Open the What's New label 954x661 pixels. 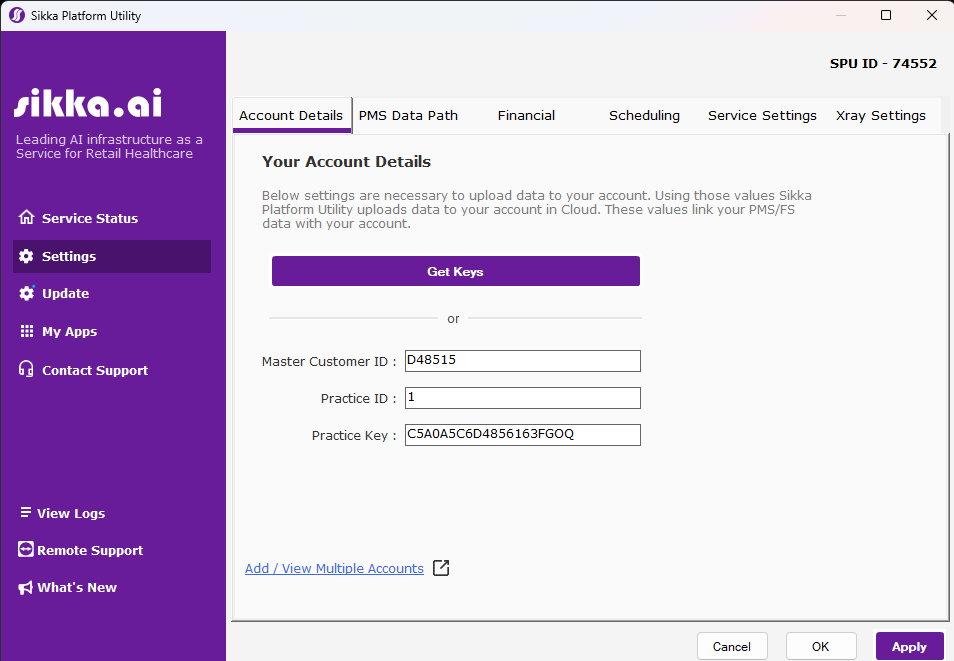(x=77, y=587)
